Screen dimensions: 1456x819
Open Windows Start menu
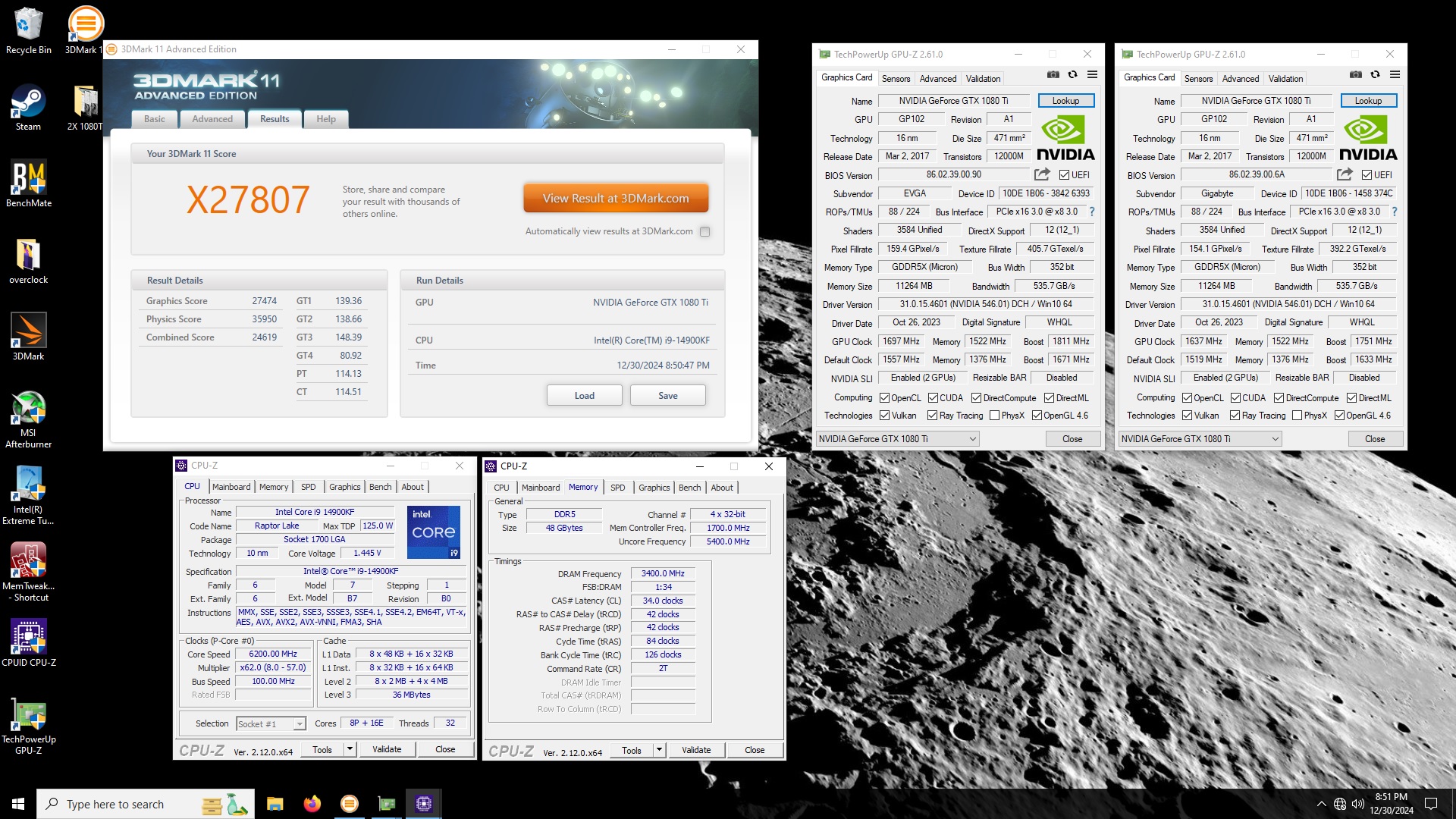(18, 804)
